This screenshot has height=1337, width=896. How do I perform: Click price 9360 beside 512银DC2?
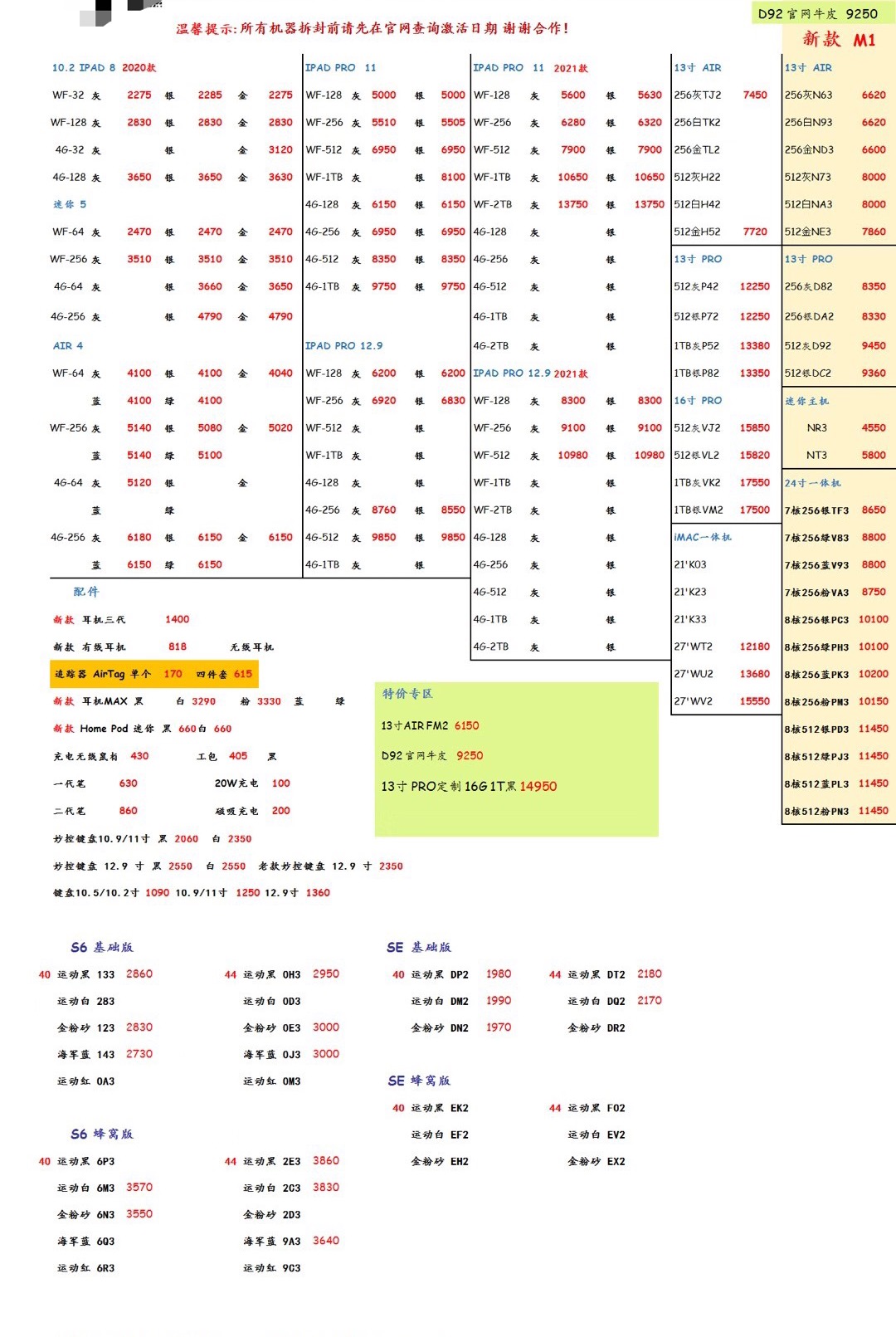(874, 373)
